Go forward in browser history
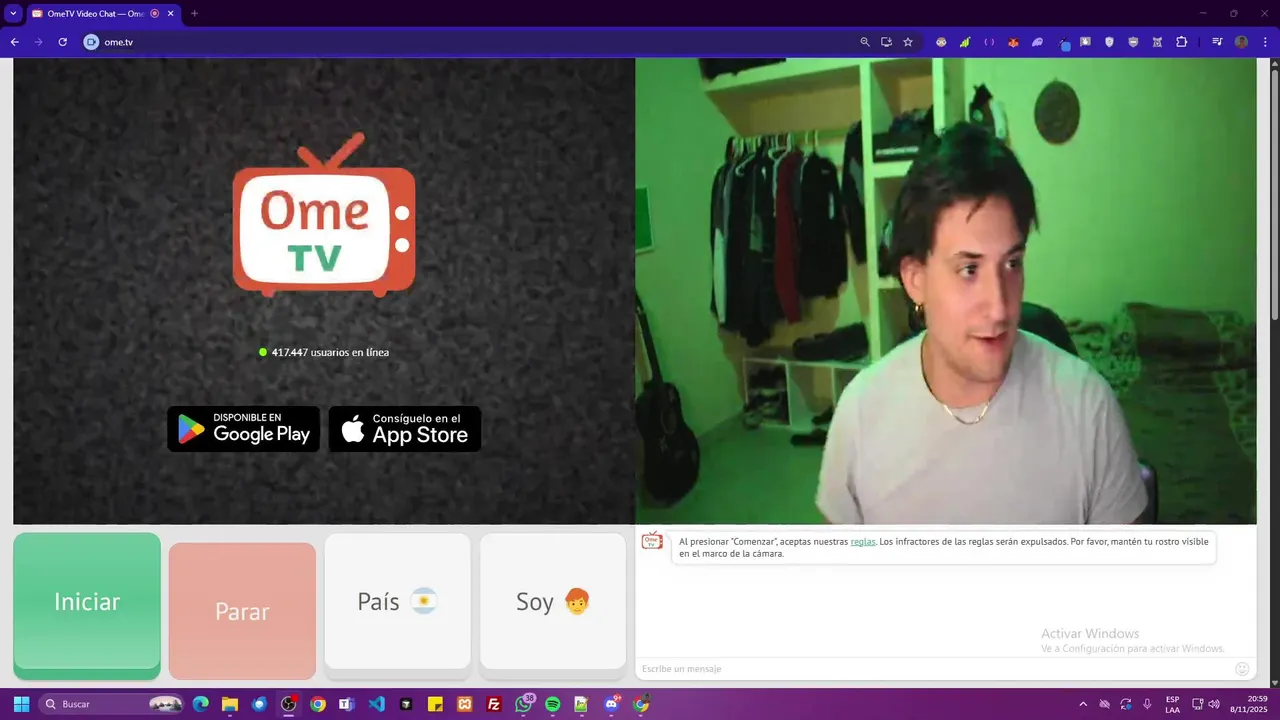1280x720 pixels. pyautogui.click(x=38, y=42)
